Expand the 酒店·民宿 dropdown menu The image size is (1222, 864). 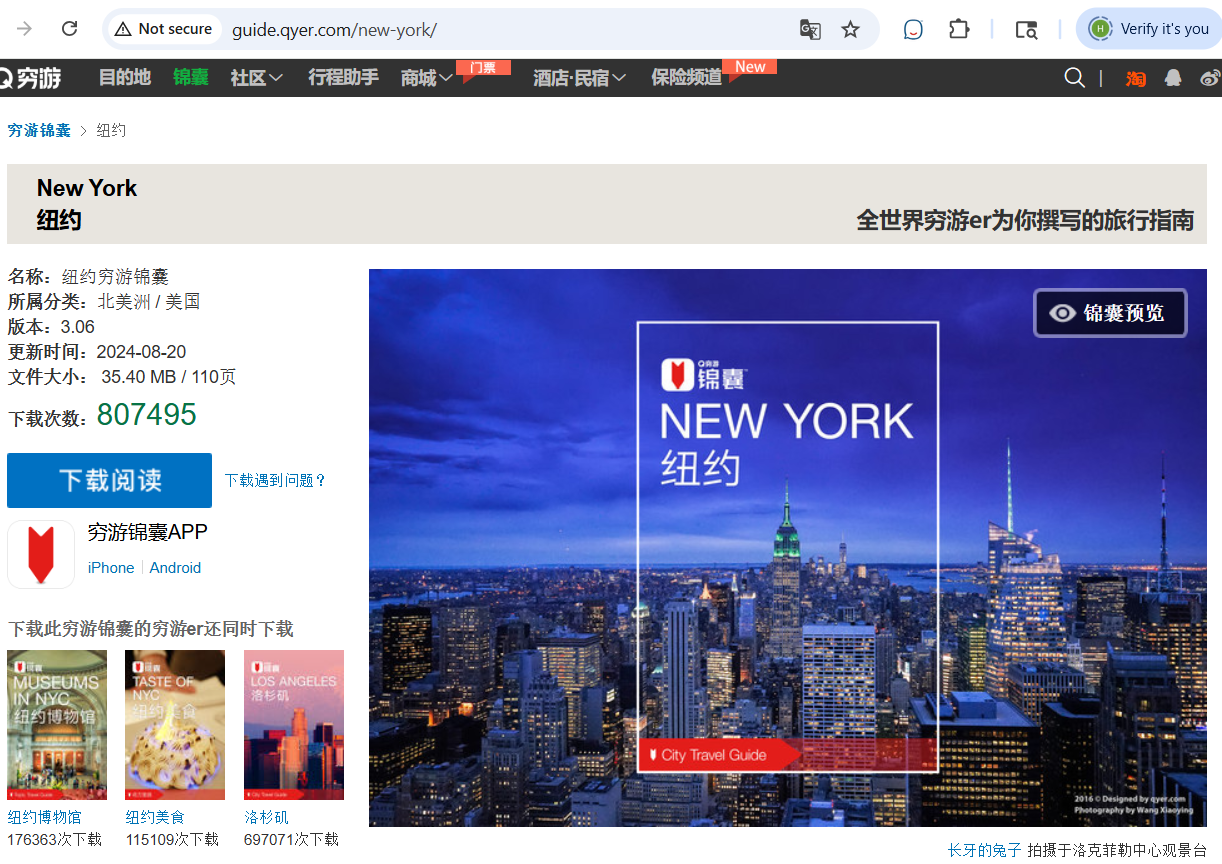(x=579, y=78)
